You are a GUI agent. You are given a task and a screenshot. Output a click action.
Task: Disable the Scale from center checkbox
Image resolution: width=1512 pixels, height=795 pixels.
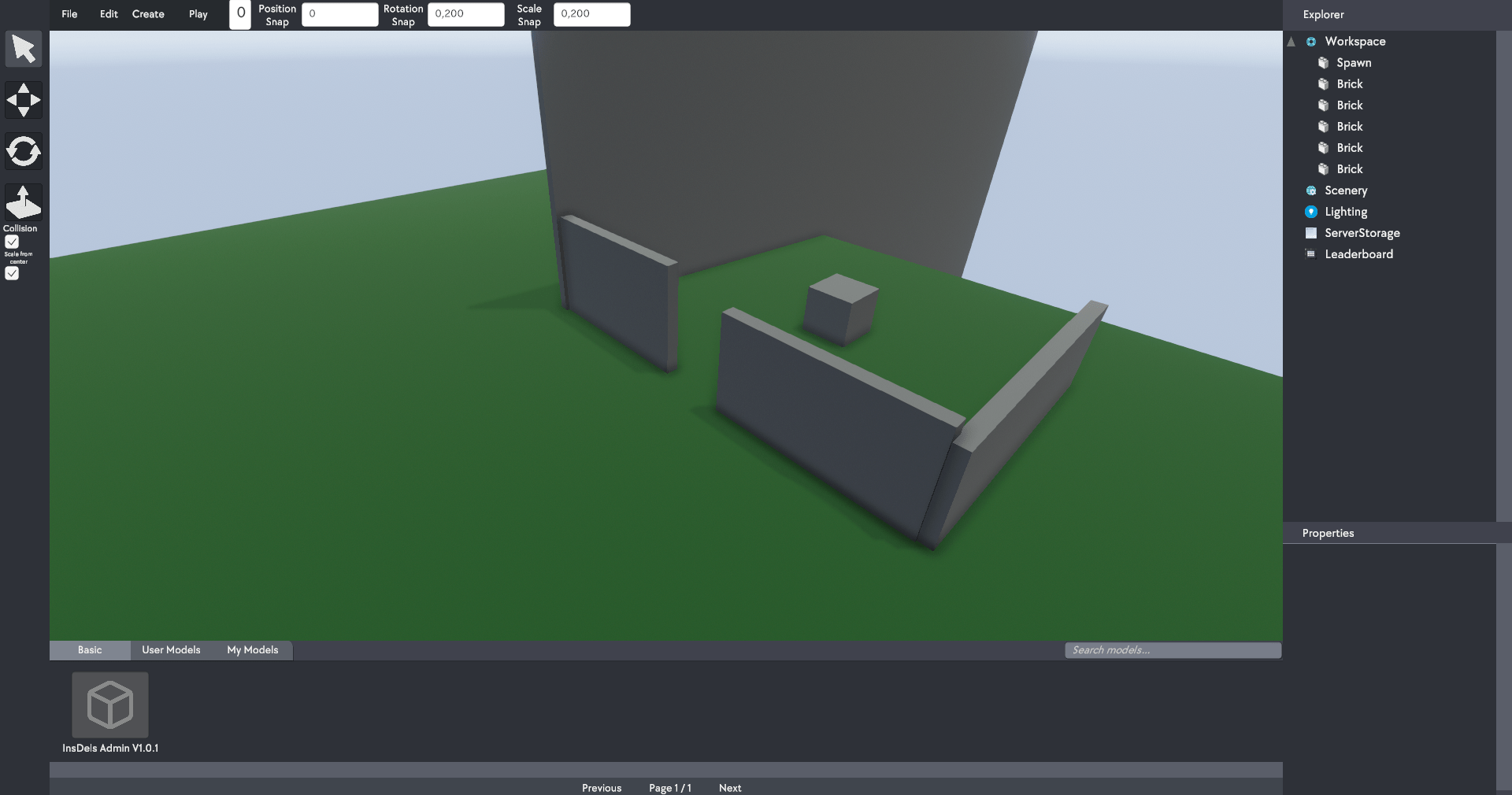click(x=12, y=273)
